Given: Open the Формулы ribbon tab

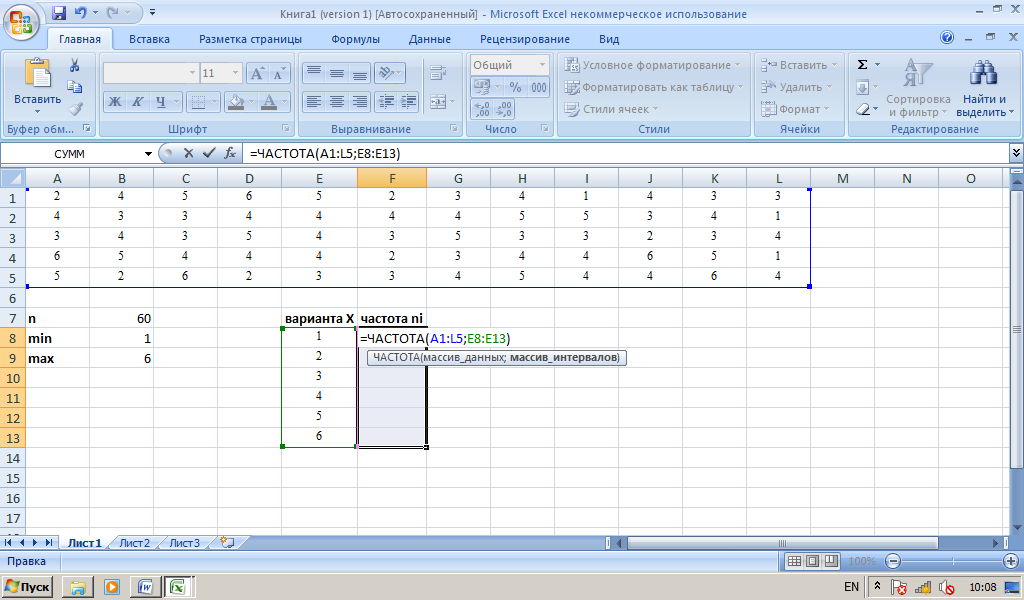Looking at the screenshot, I should [x=355, y=39].
